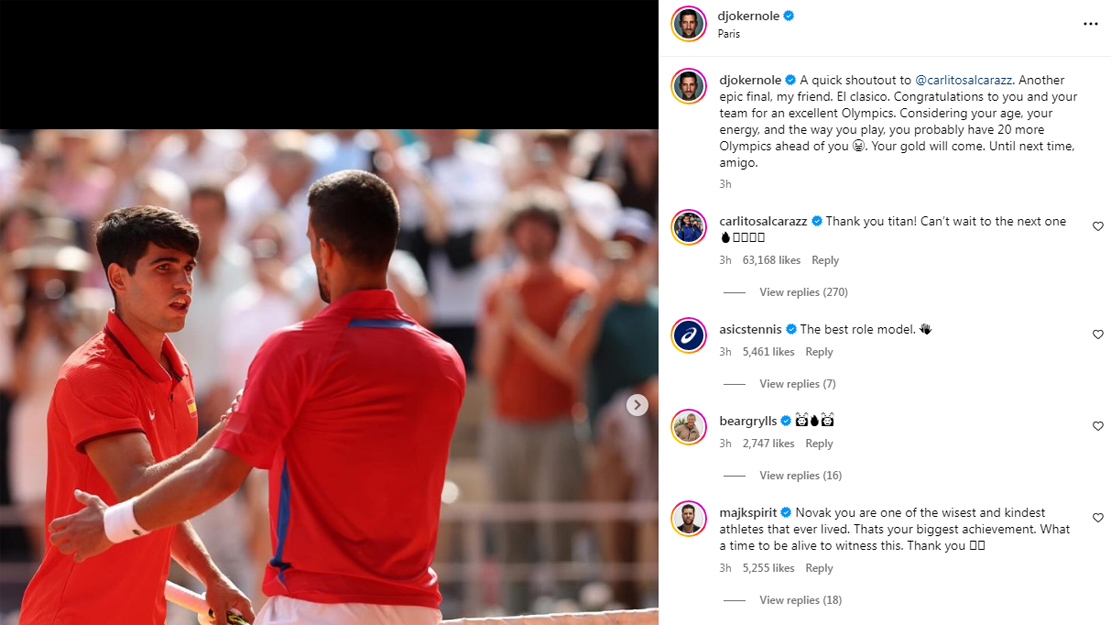Image resolution: width=1111 pixels, height=625 pixels.
Task: Open majkspirit's profile avatar
Action: pyautogui.click(x=689, y=519)
